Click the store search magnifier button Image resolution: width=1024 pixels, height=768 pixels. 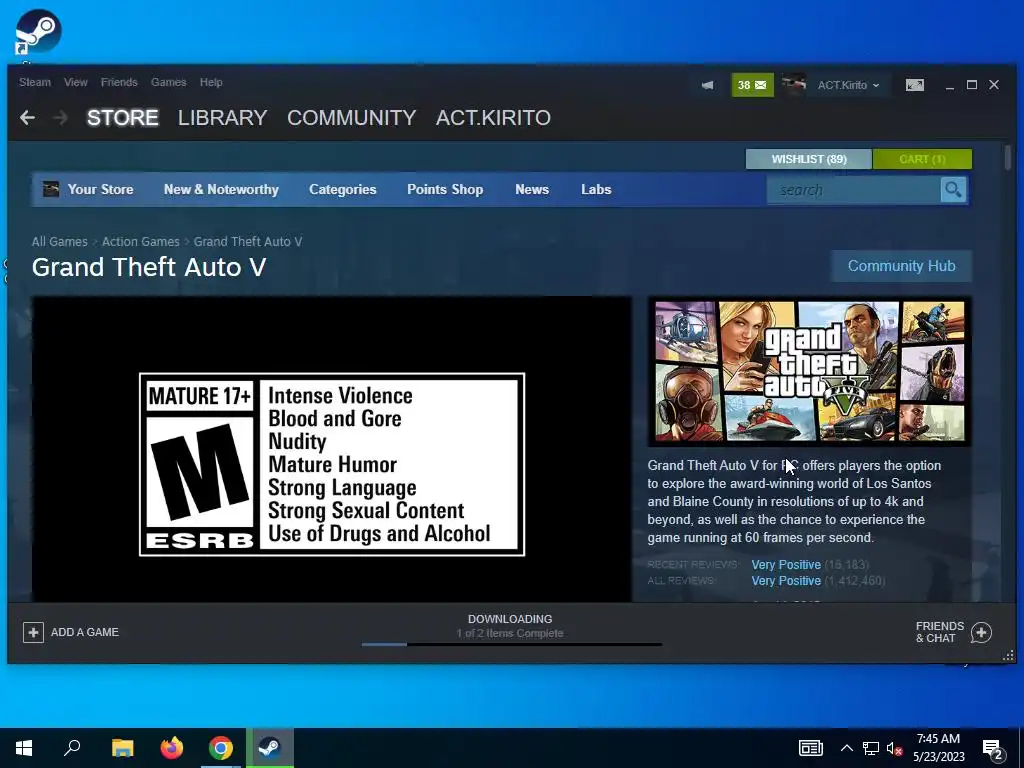953,190
